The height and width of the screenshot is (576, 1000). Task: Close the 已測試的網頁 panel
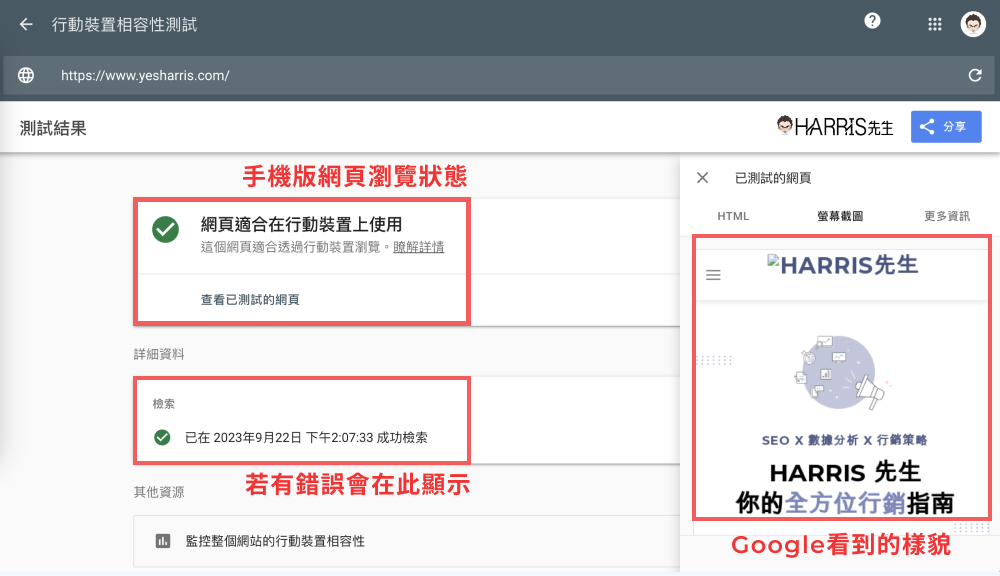click(x=702, y=177)
